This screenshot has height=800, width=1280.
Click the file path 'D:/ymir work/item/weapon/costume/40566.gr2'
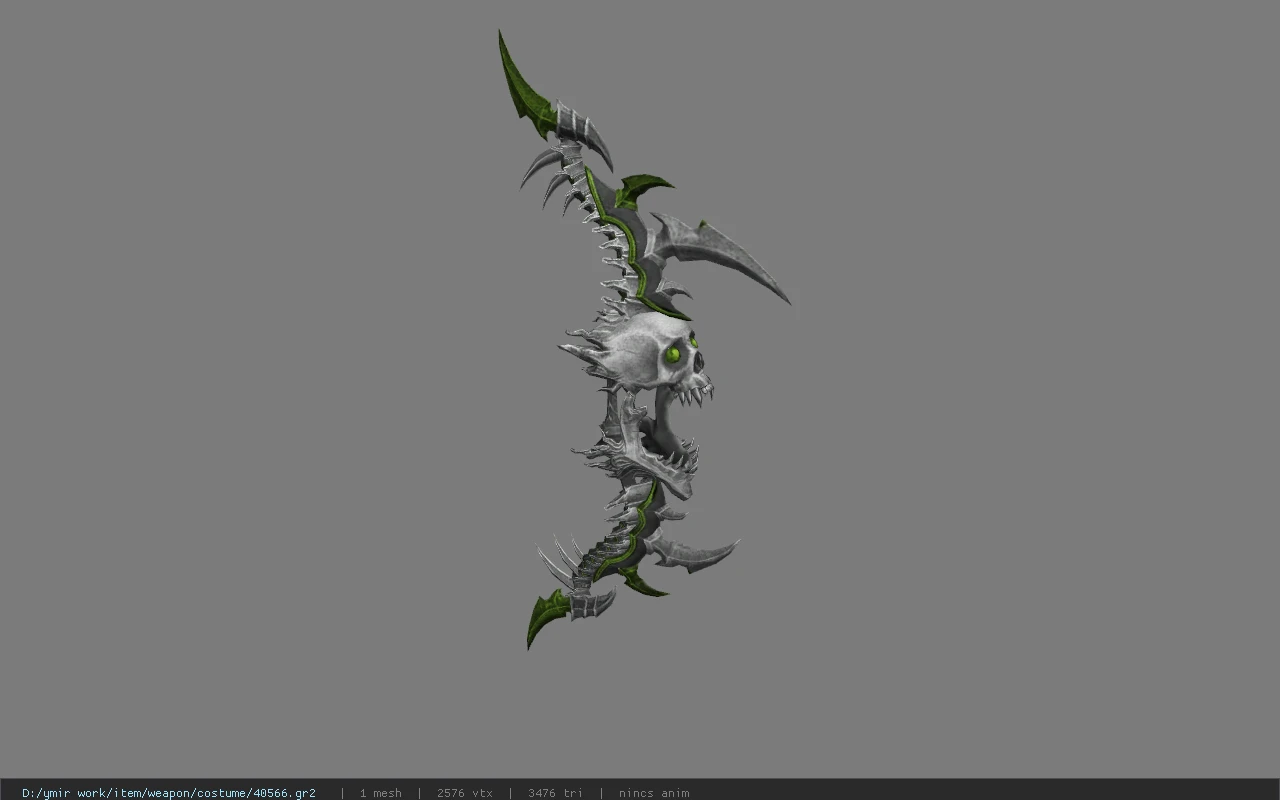point(169,793)
